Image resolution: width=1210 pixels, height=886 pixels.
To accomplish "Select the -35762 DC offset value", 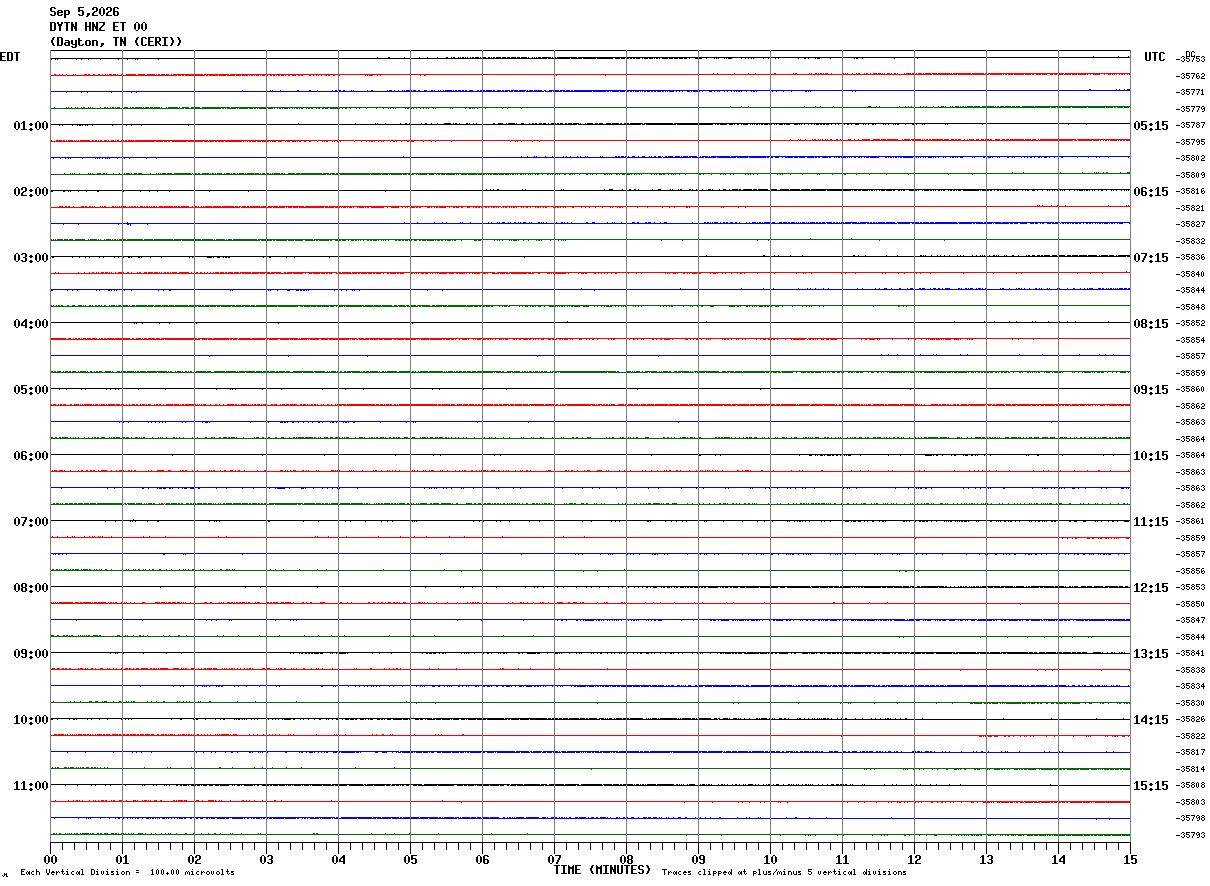I will [1191, 76].
